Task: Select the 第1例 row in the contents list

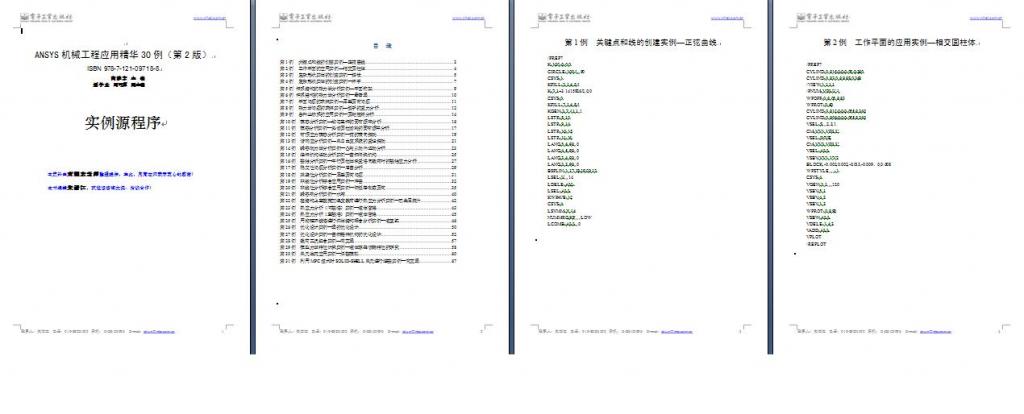Action: click(368, 63)
